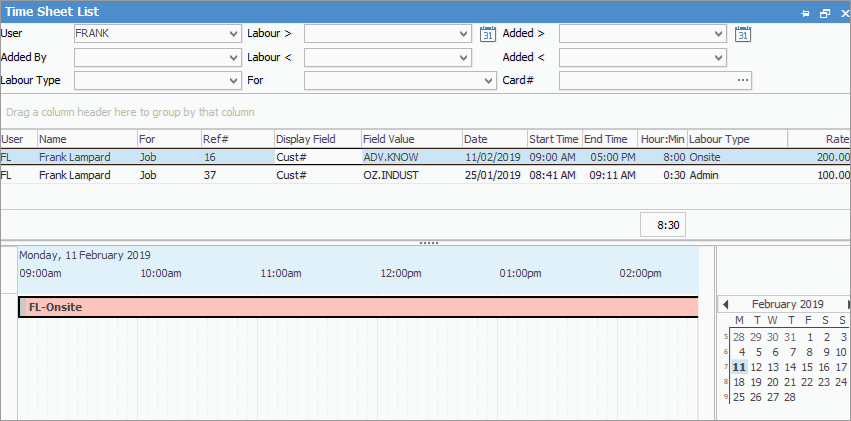Expand the Added By dropdown

coord(234,57)
